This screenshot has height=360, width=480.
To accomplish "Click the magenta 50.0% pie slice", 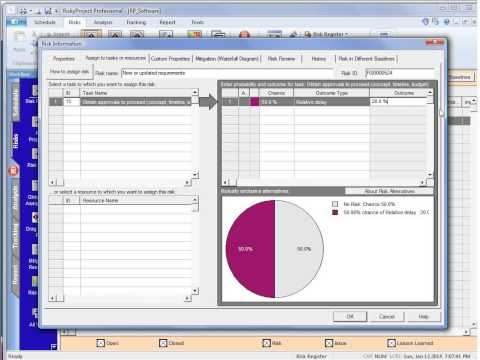I will [250, 249].
